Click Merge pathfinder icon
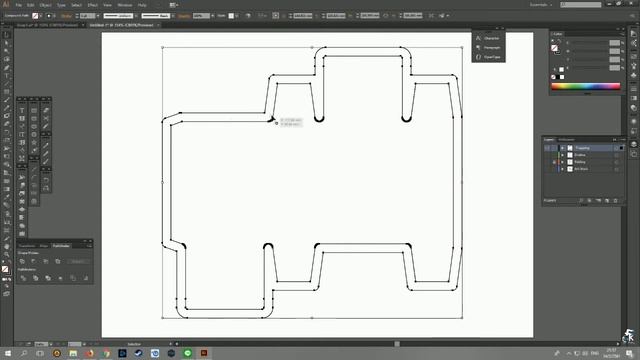Screen dimensions: 640x360 (x=48, y=278)
